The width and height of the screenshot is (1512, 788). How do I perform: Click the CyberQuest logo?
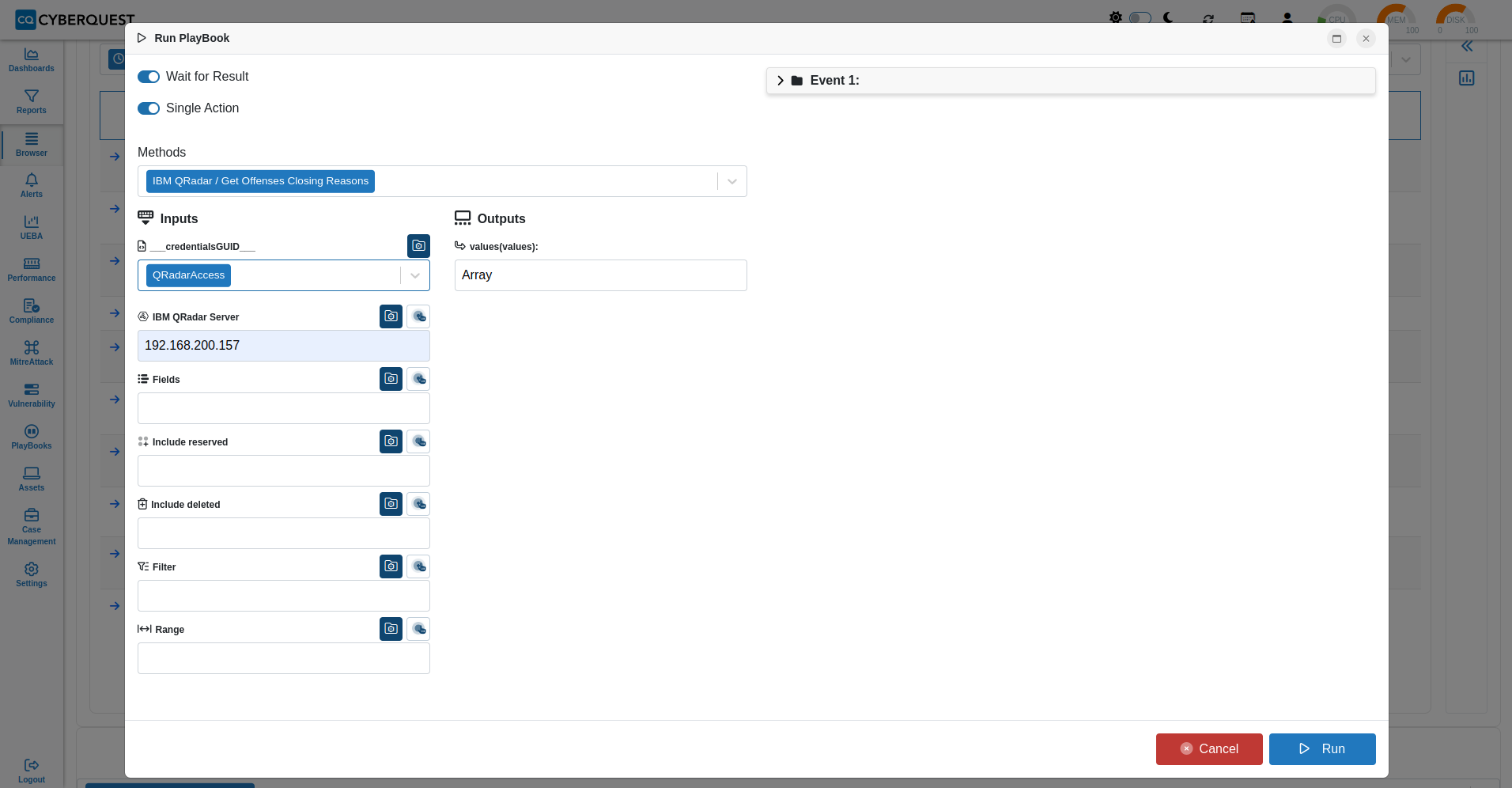pos(75,19)
